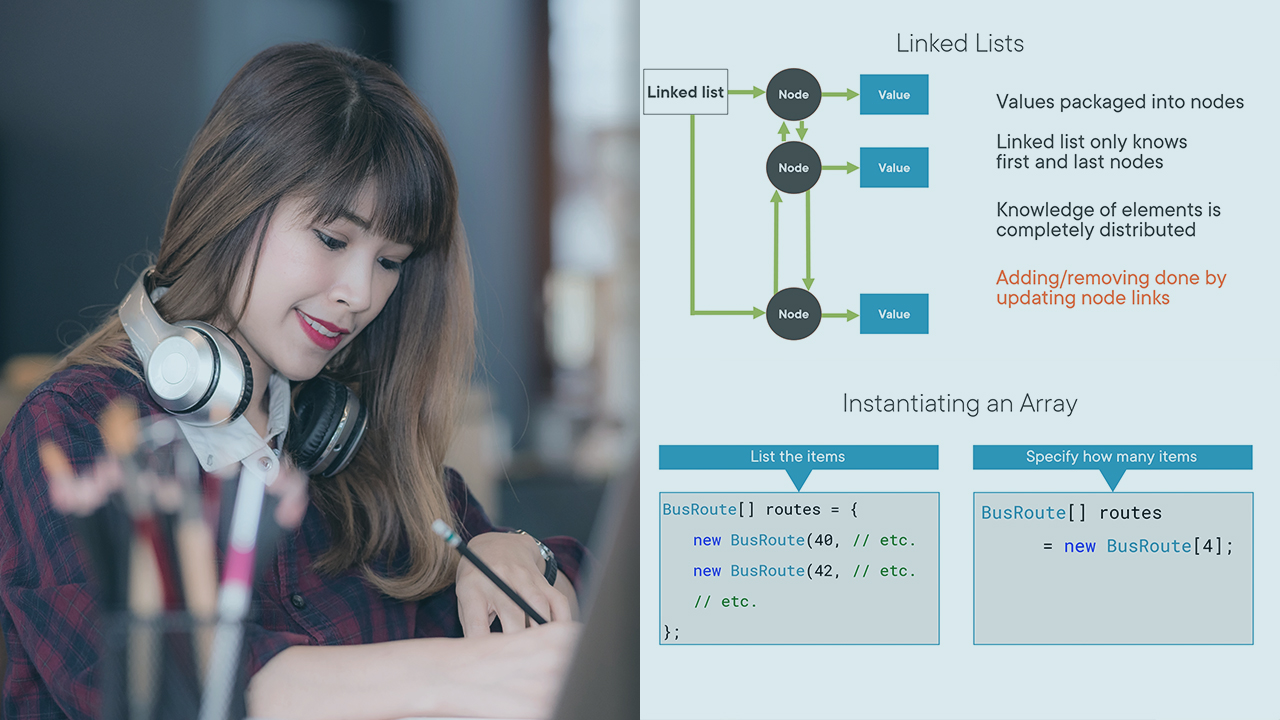1280x720 pixels.
Task: Select the middle Node circle in the diagram
Action: [x=793, y=168]
